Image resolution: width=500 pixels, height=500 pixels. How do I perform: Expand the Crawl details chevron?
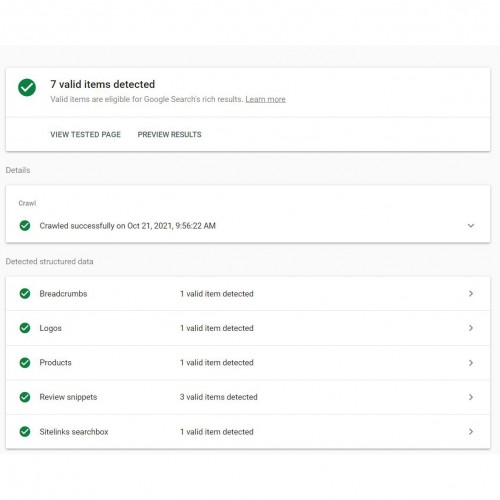(471, 226)
